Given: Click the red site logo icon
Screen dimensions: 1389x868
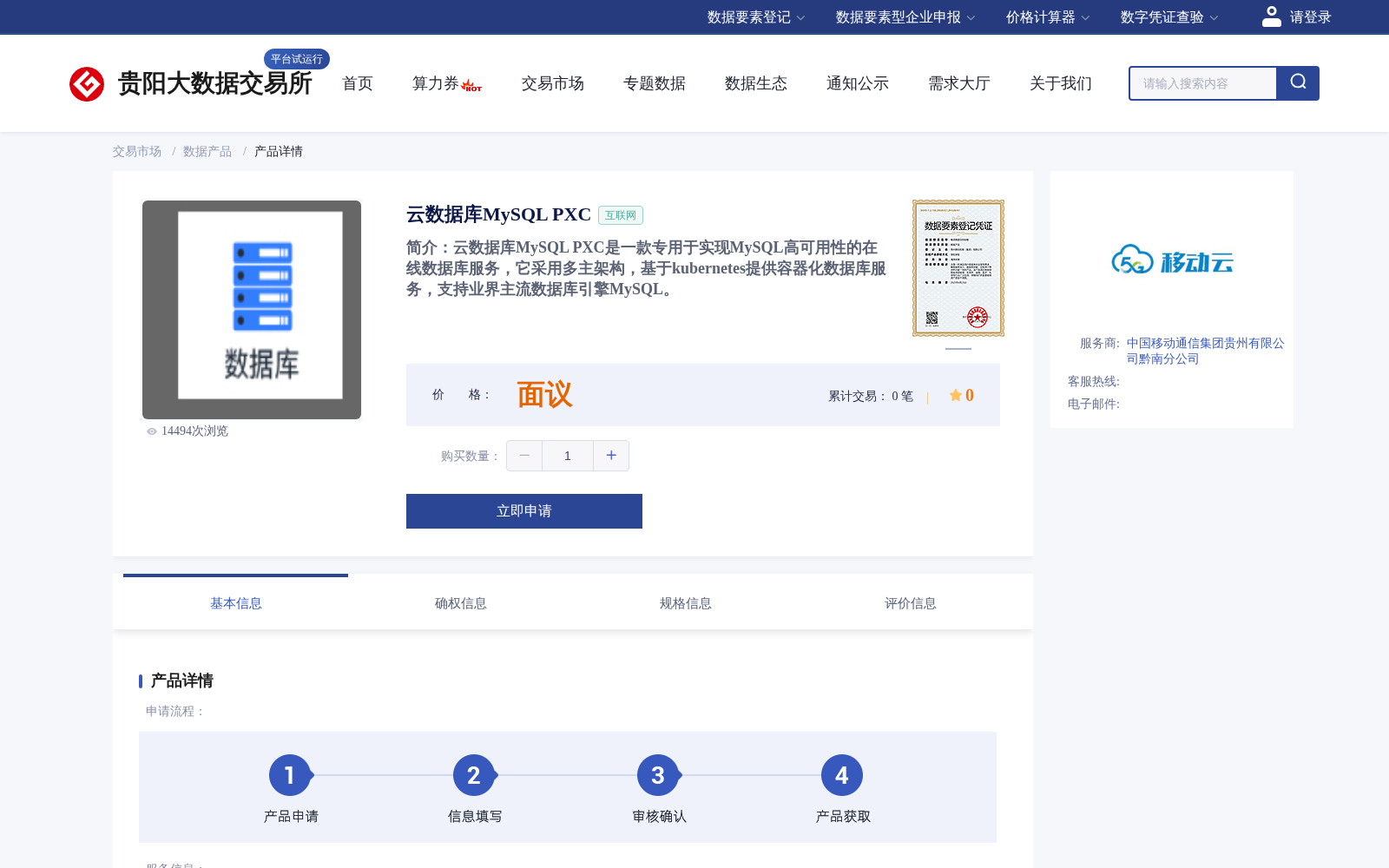Looking at the screenshot, I should coord(87,84).
